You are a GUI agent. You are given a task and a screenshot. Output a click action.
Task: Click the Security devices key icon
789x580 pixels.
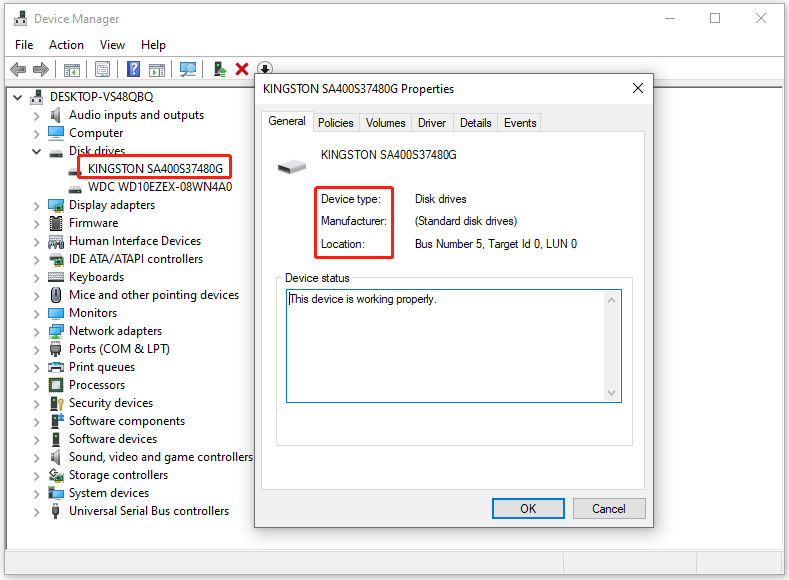[56, 403]
